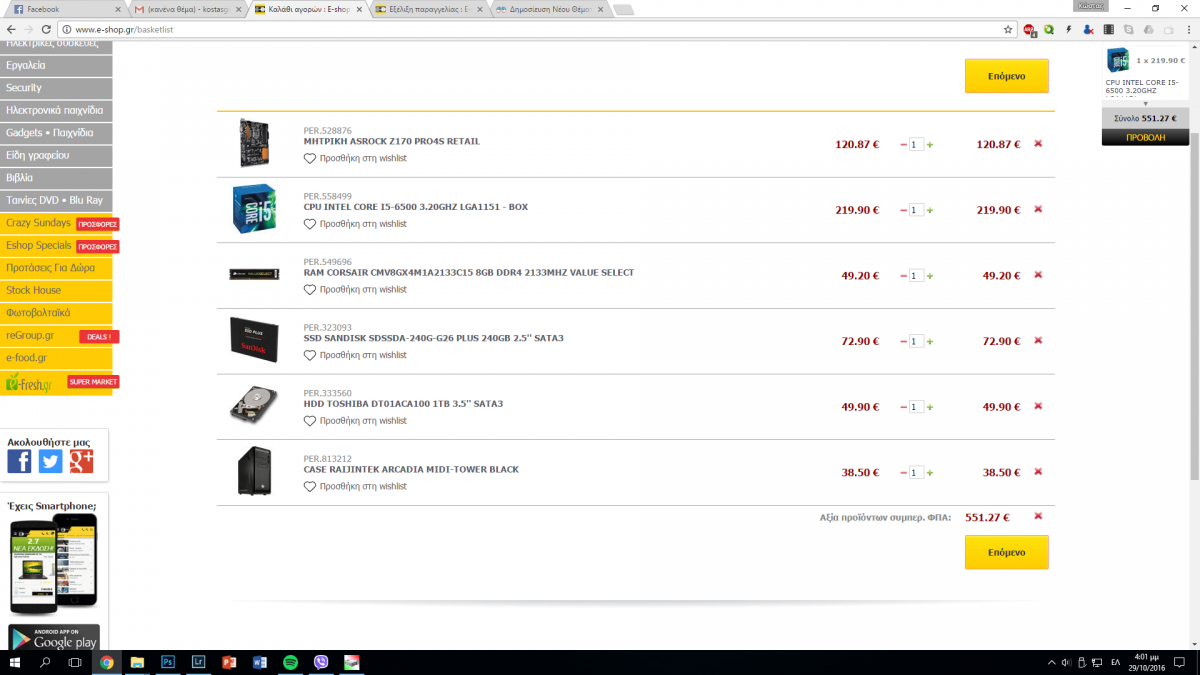Open Spotify from the taskbar

(290, 662)
